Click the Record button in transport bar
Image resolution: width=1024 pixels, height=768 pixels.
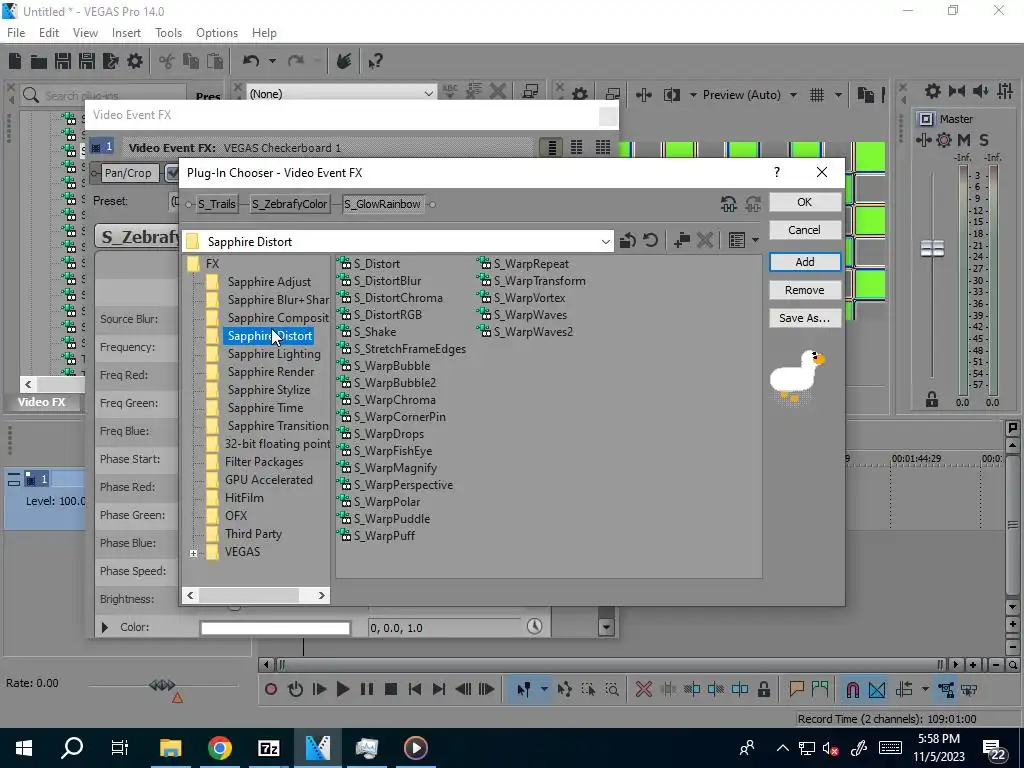[271, 689]
